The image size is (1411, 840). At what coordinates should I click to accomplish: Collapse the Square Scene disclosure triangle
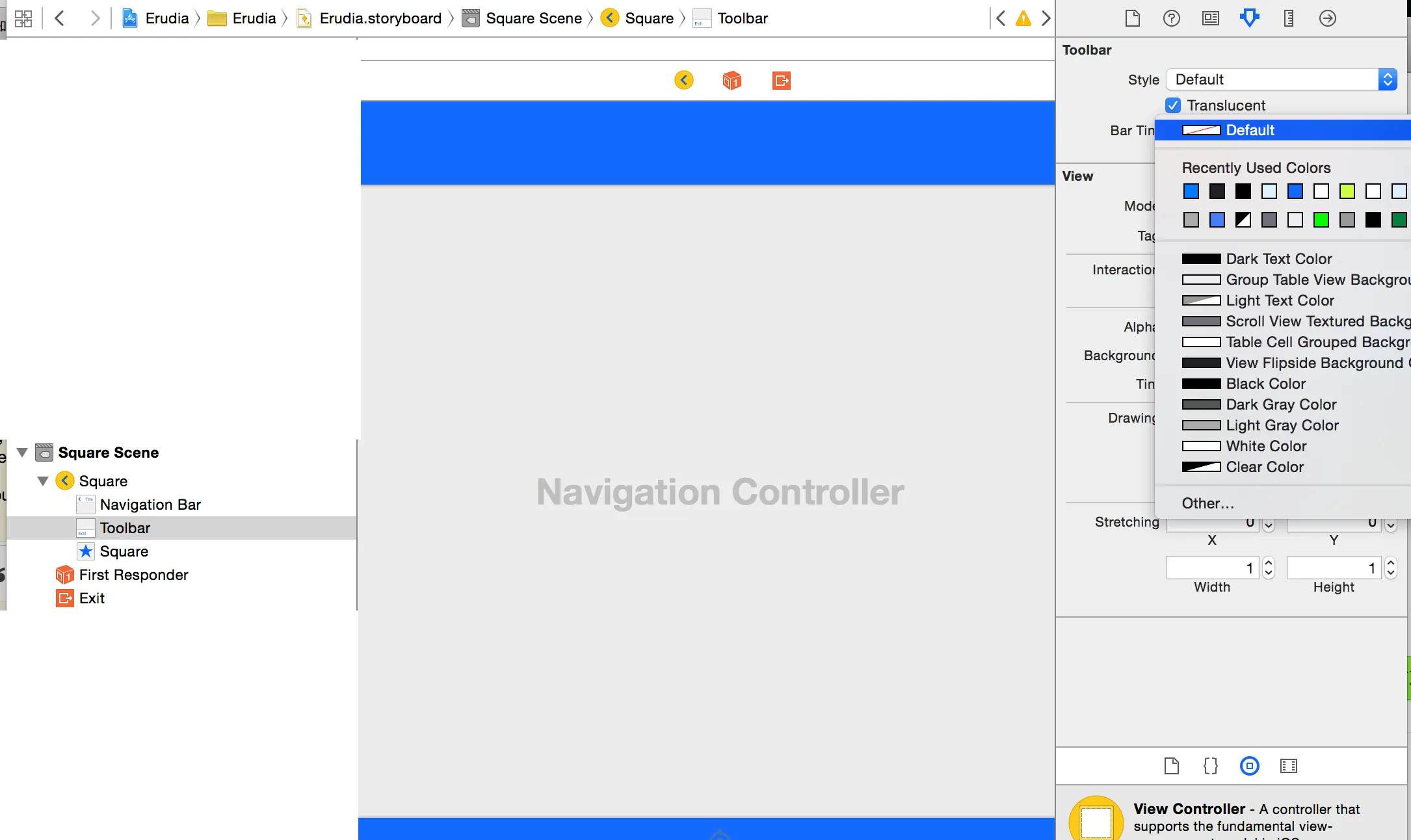[x=22, y=453]
